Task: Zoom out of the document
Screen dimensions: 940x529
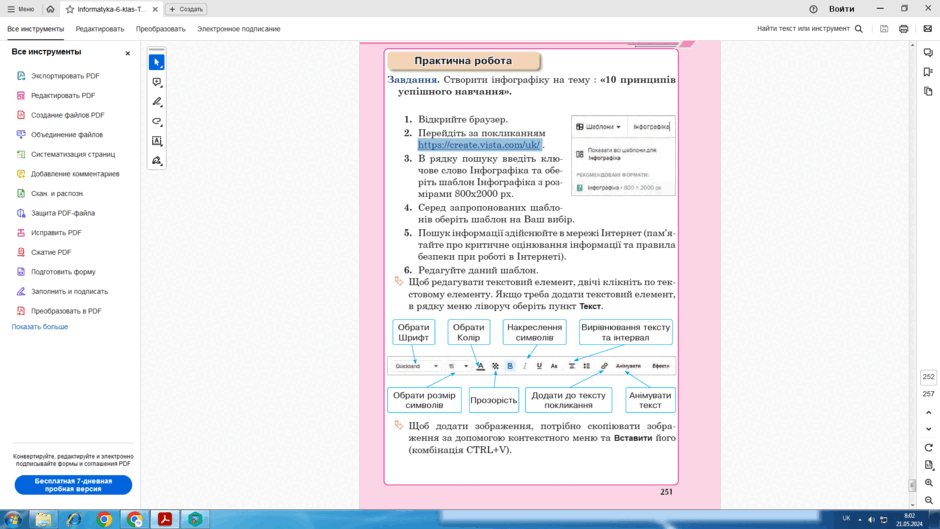Action: point(928,500)
